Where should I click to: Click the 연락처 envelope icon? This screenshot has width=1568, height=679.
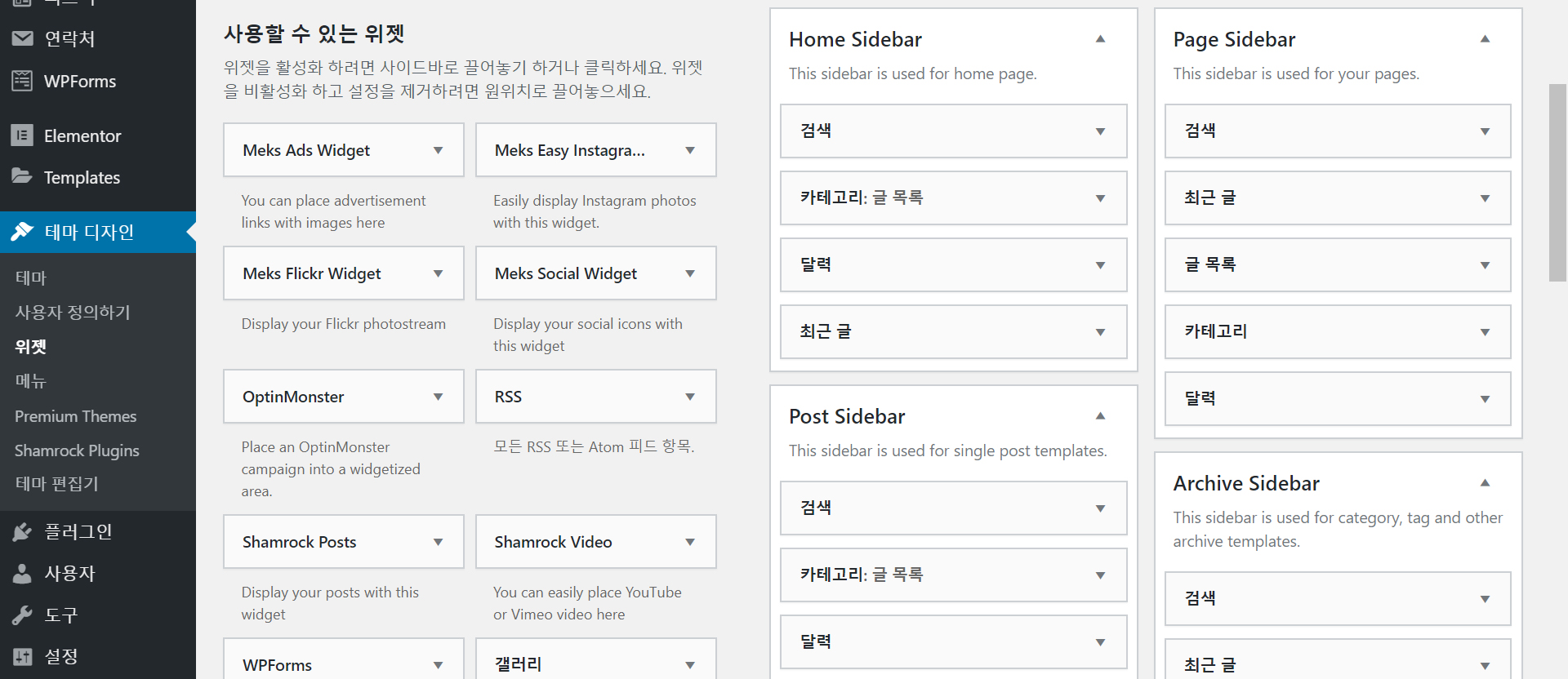tap(22, 38)
